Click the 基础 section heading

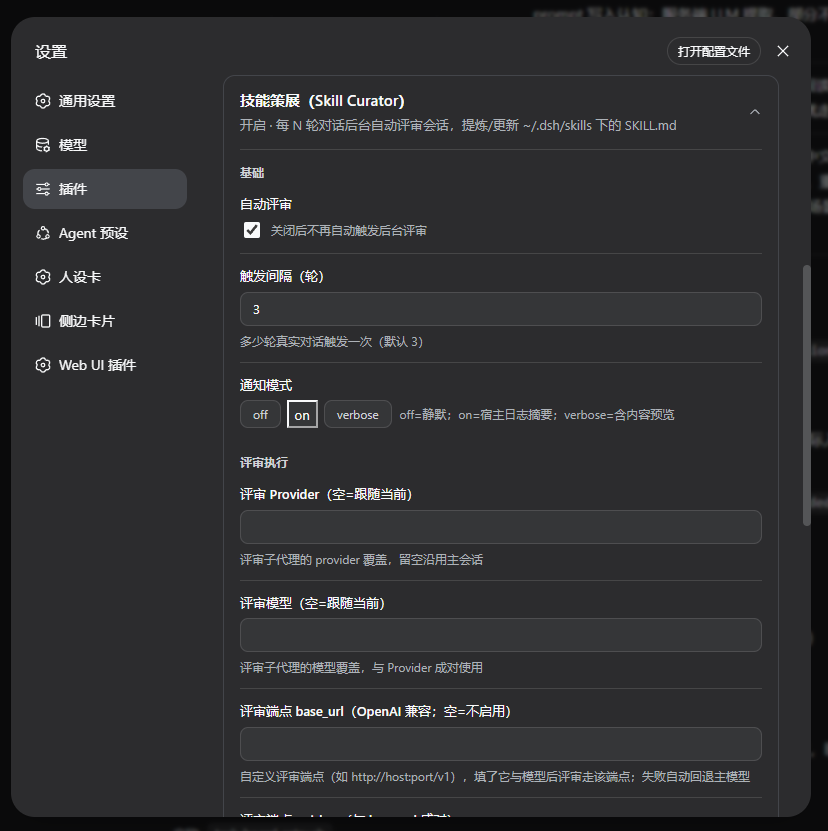(252, 173)
